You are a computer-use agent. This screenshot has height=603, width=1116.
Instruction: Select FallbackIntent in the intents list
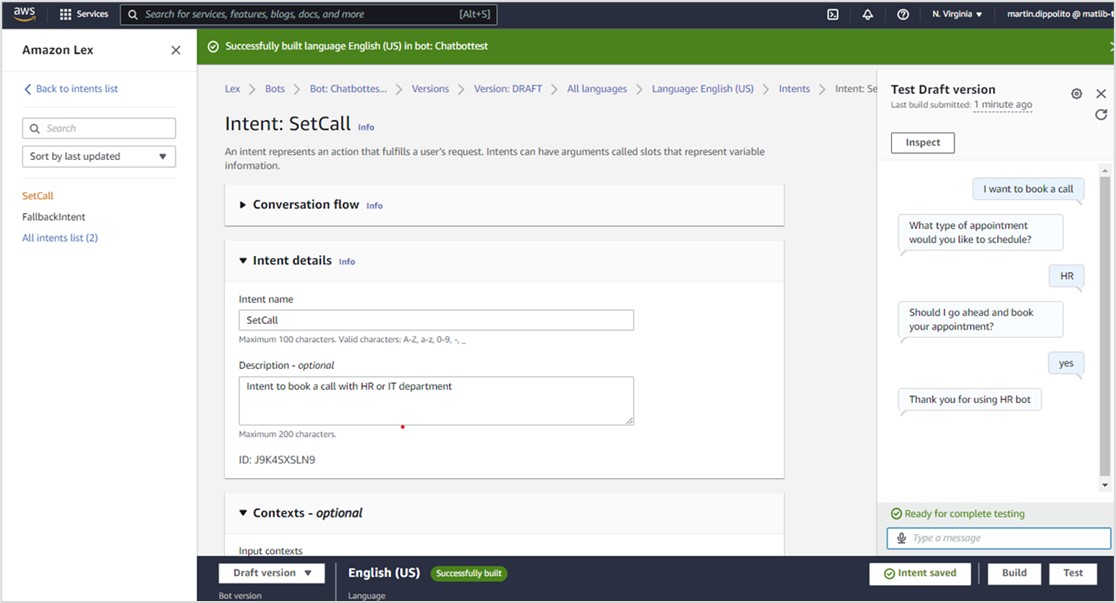[54, 217]
